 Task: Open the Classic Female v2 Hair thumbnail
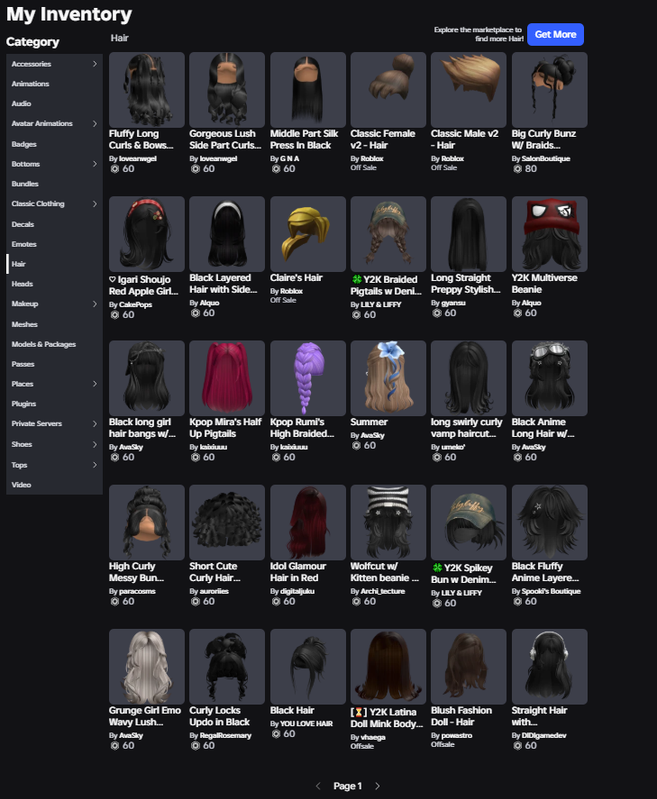pyautogui.click(x=388, y=90)
